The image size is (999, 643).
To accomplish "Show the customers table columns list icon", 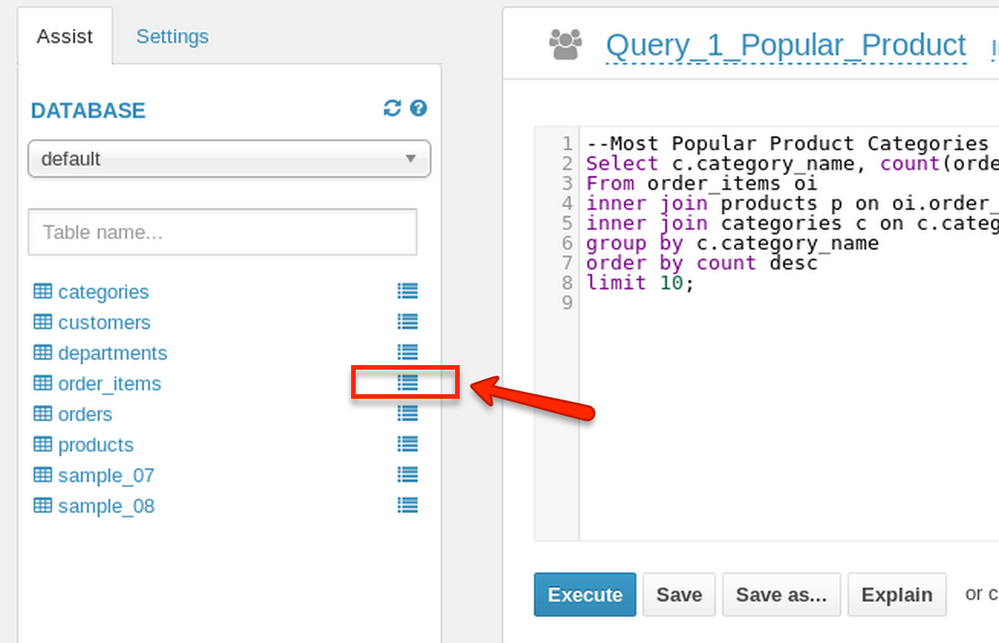I will coord(407,322).
